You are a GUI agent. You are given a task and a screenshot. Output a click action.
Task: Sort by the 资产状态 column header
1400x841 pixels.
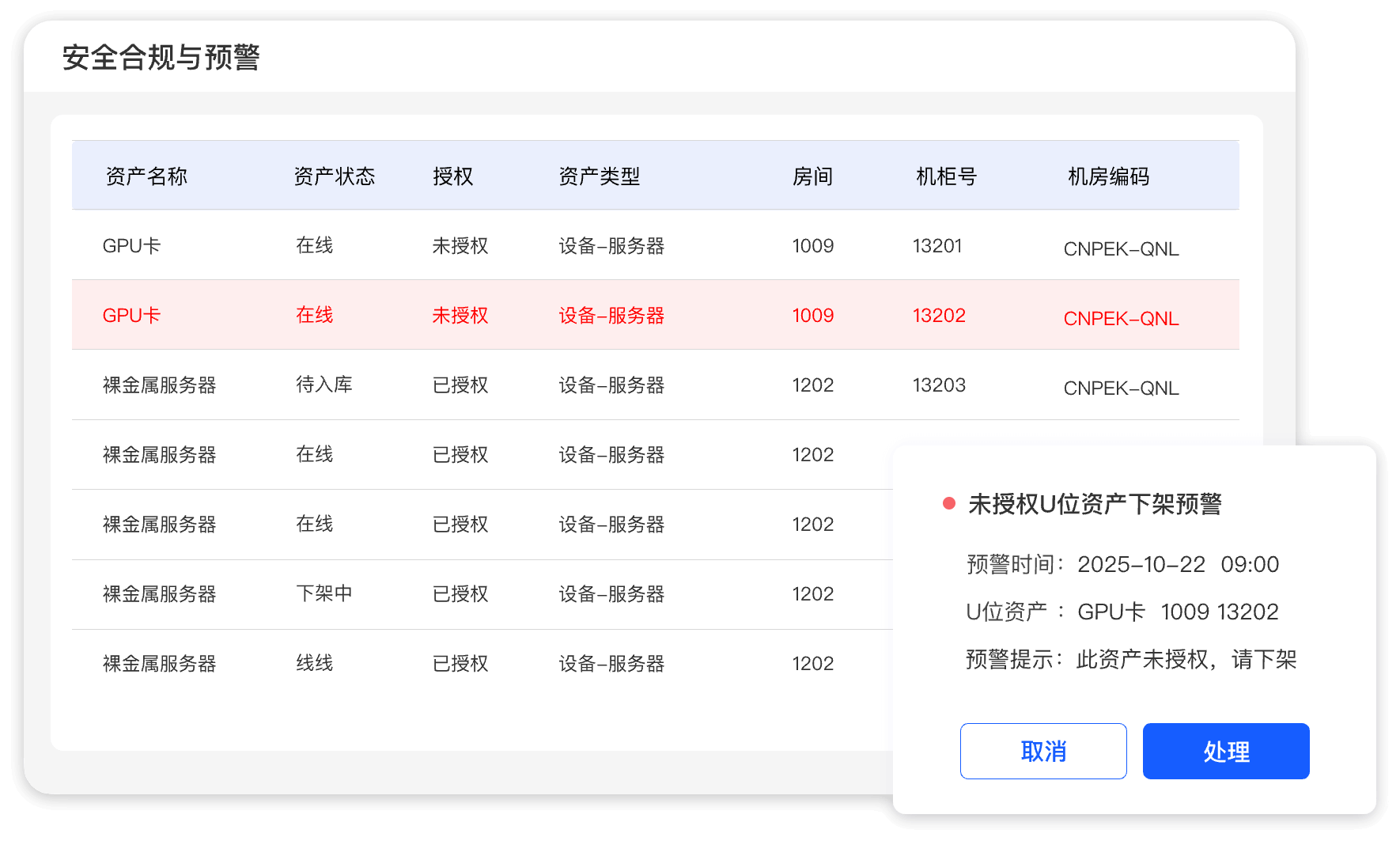click(334, 176)
